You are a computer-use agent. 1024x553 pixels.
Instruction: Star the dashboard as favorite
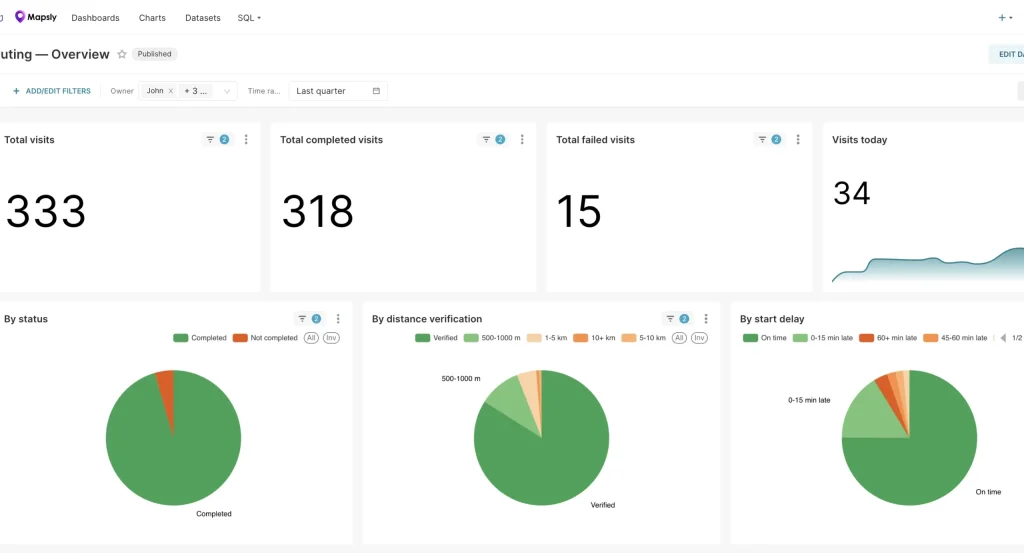(x=122, y=54)
